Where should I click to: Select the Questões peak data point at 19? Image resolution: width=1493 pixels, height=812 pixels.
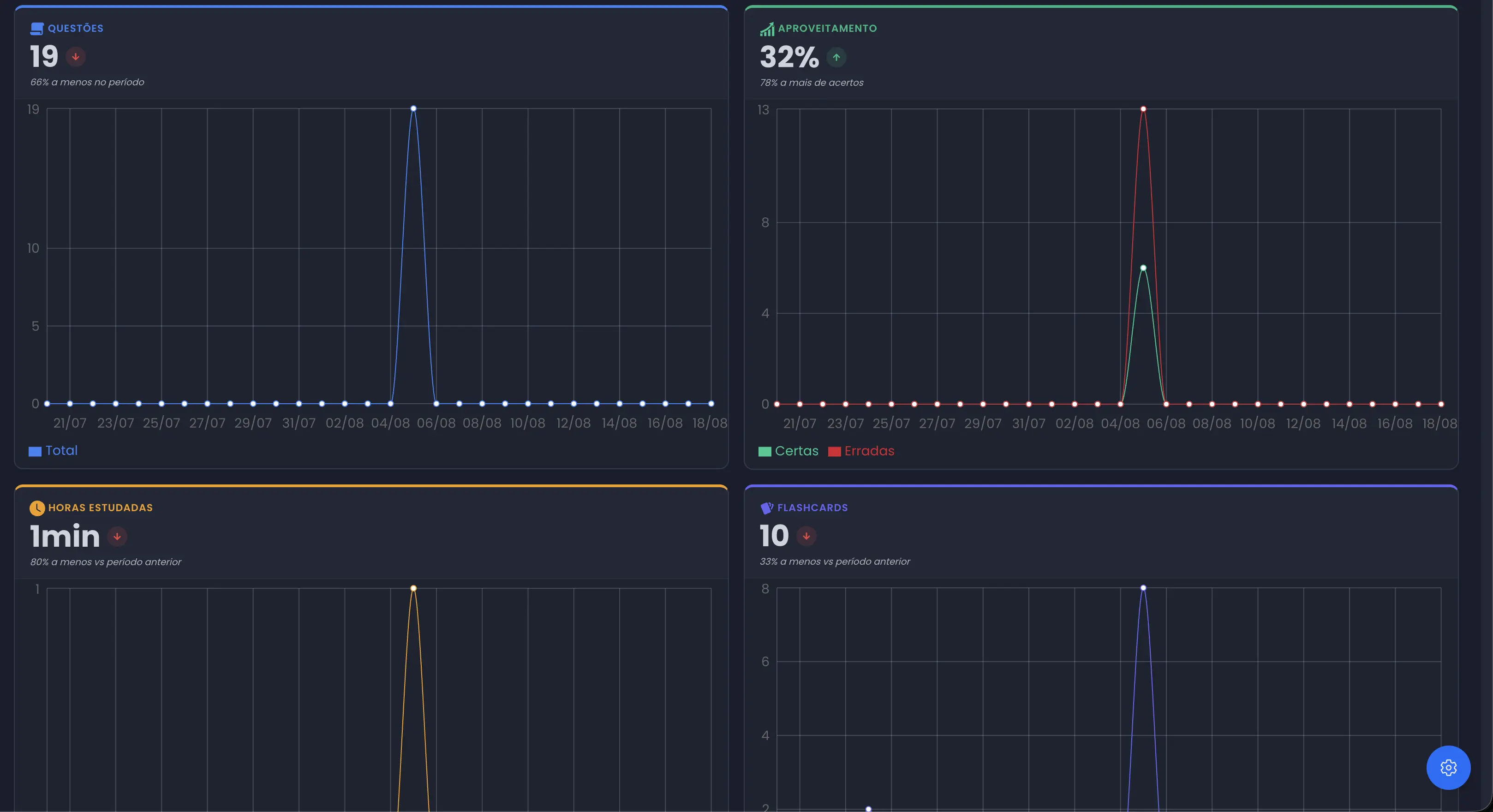[413, 108]
